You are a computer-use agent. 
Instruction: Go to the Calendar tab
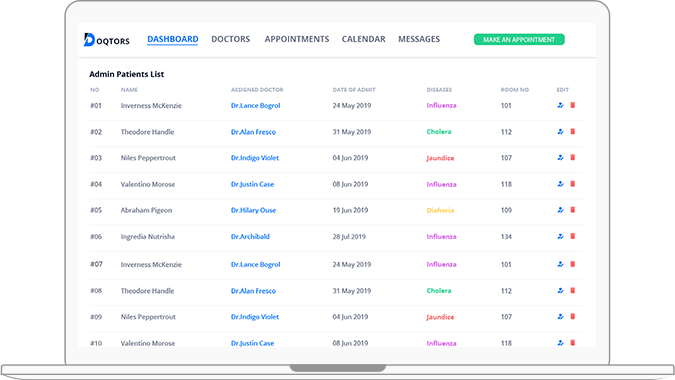[x=363, y=39]
